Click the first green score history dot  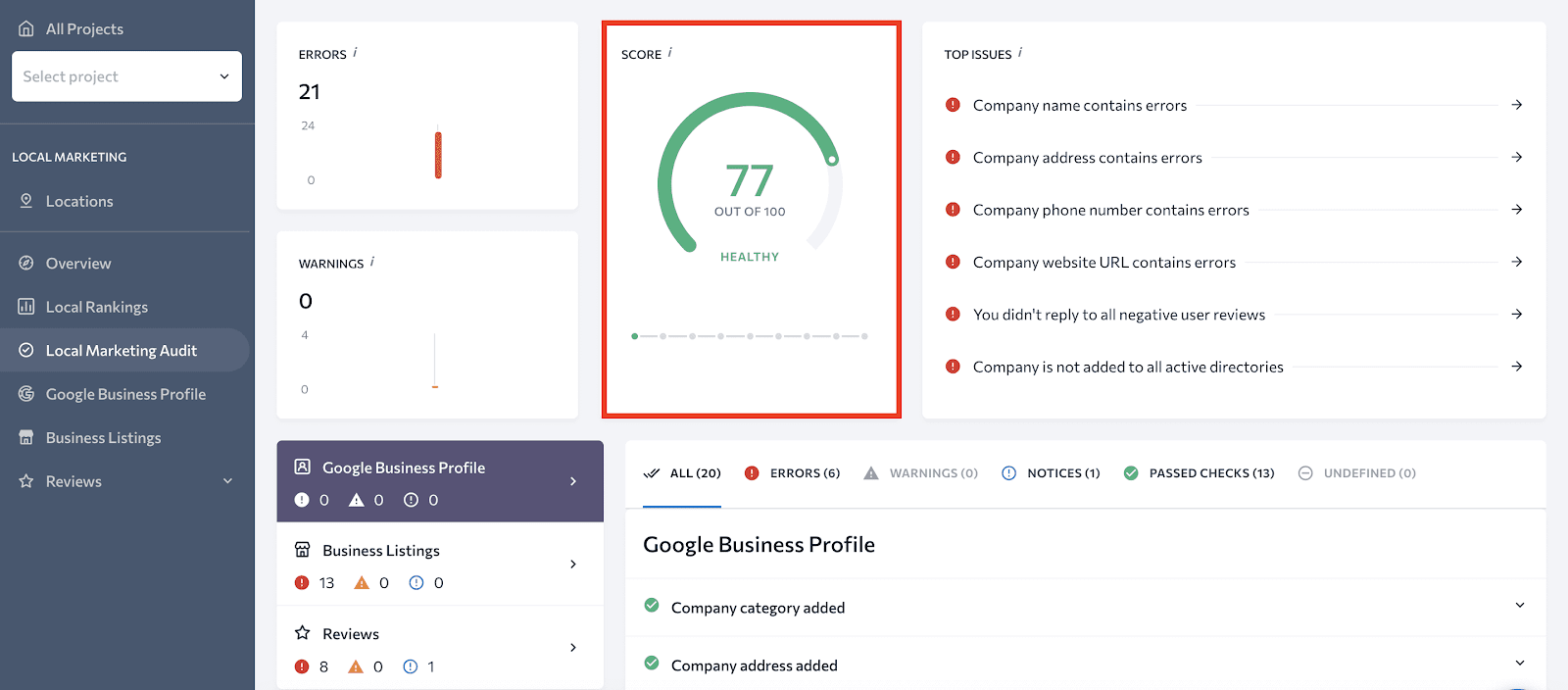635,336
